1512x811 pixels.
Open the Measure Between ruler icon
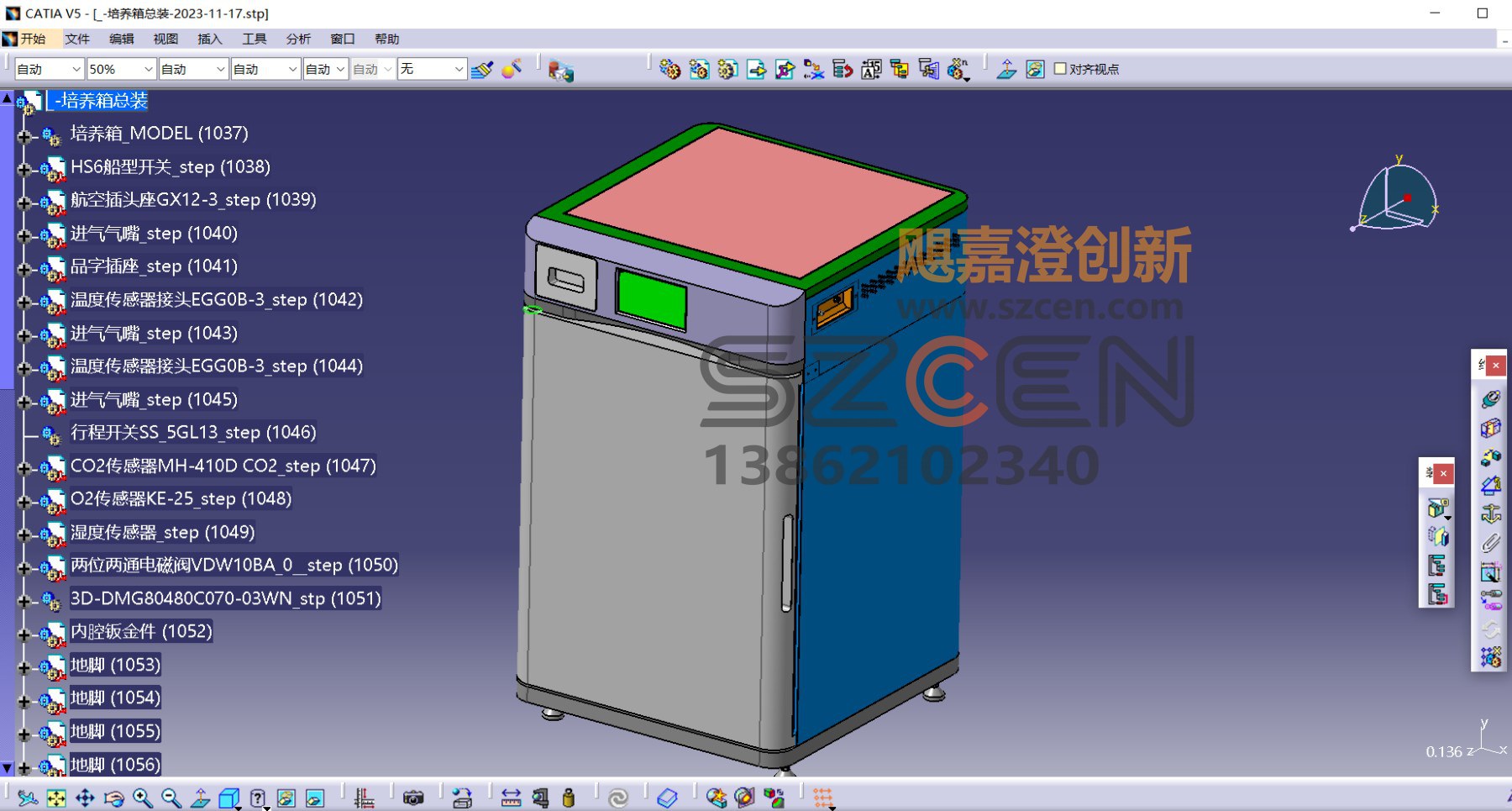(x=511, y=798)
